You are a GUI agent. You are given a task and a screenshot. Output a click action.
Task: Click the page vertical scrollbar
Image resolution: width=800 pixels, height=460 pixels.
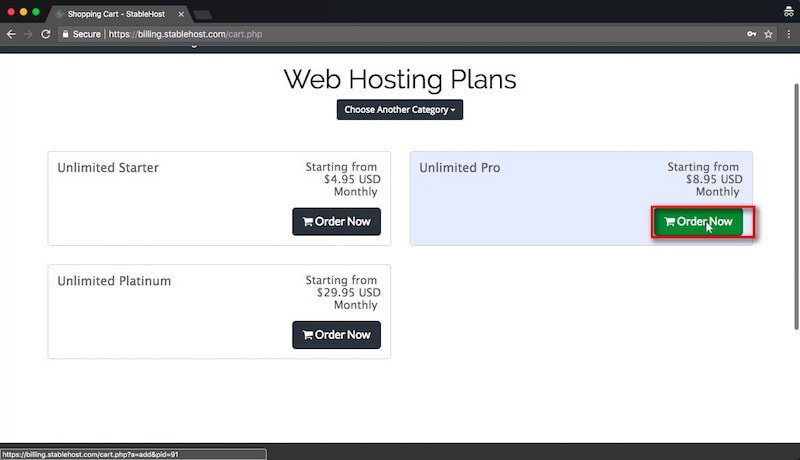pyautogui.click(x=796, y=207)
